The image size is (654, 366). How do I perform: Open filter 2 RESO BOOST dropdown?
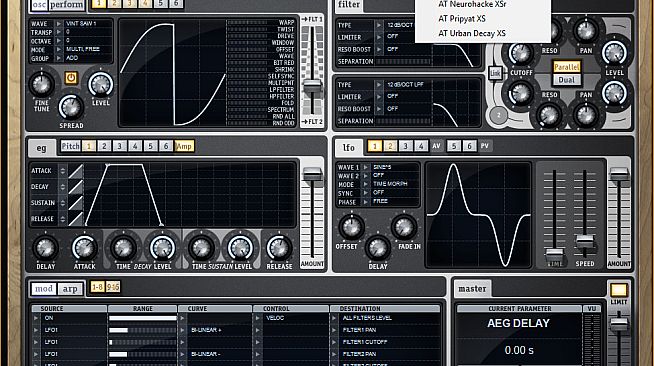tap(379, 109)
